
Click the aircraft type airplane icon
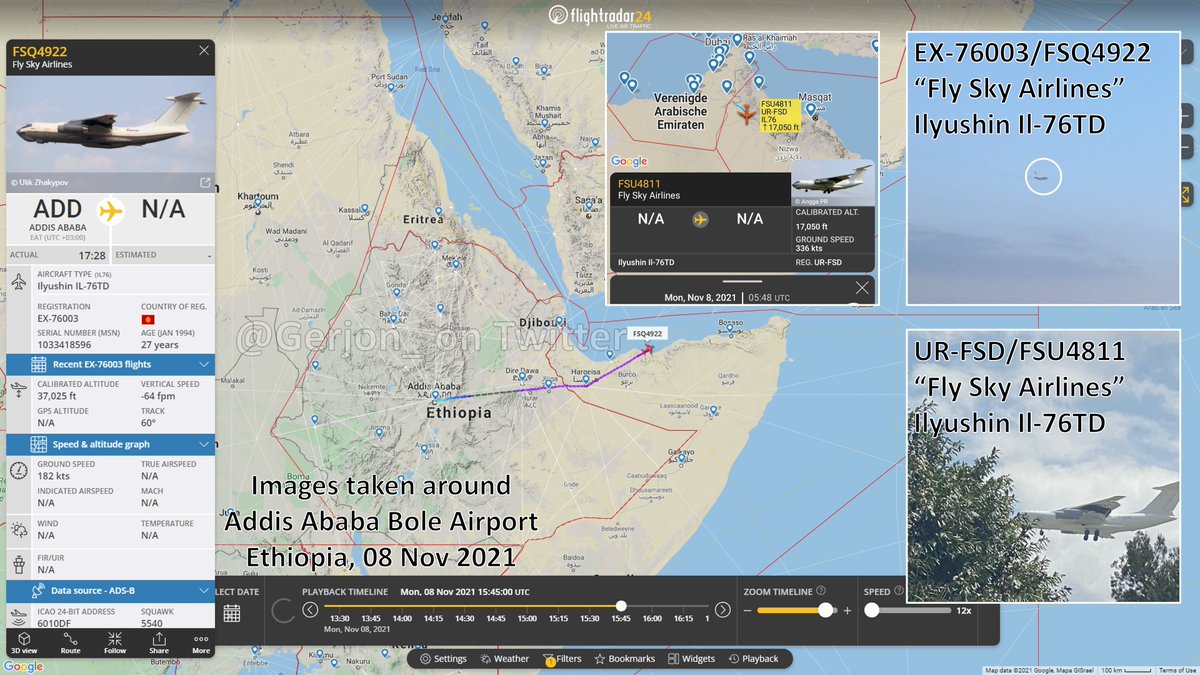pos(19,280)
